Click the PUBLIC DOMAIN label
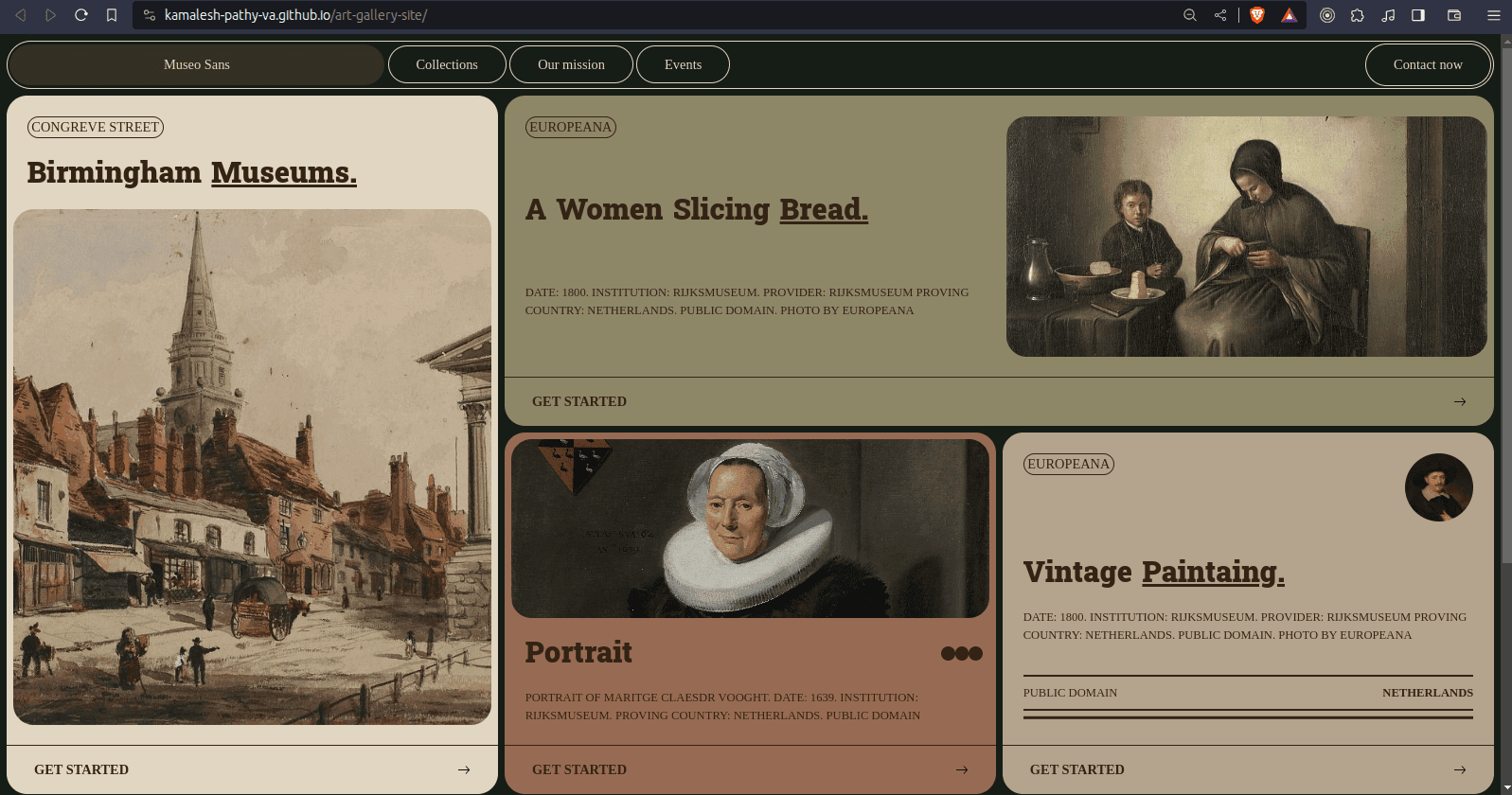 pyautogui.click(x=1070, y=693)
